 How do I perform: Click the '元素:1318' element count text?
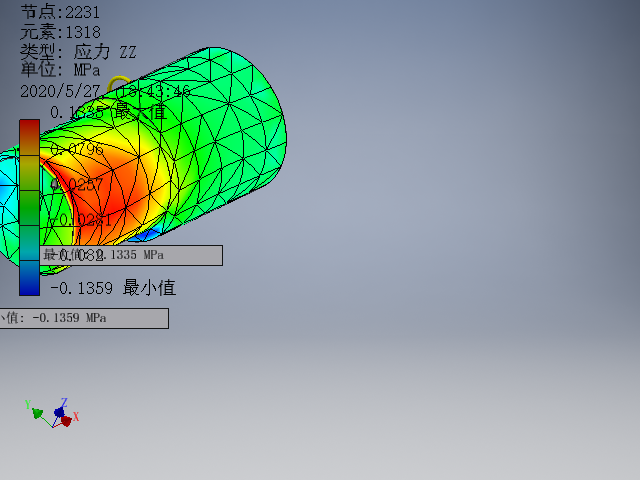60,32
